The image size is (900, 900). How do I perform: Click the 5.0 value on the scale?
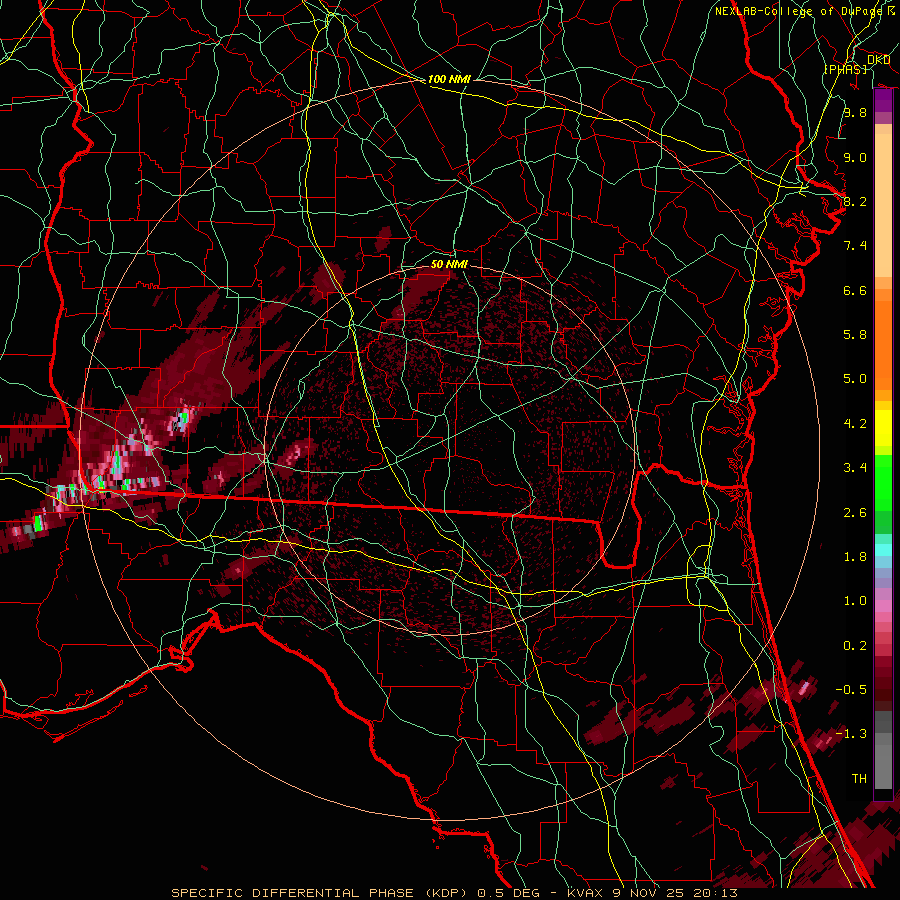pyautogui.click(x=855, y=379)
